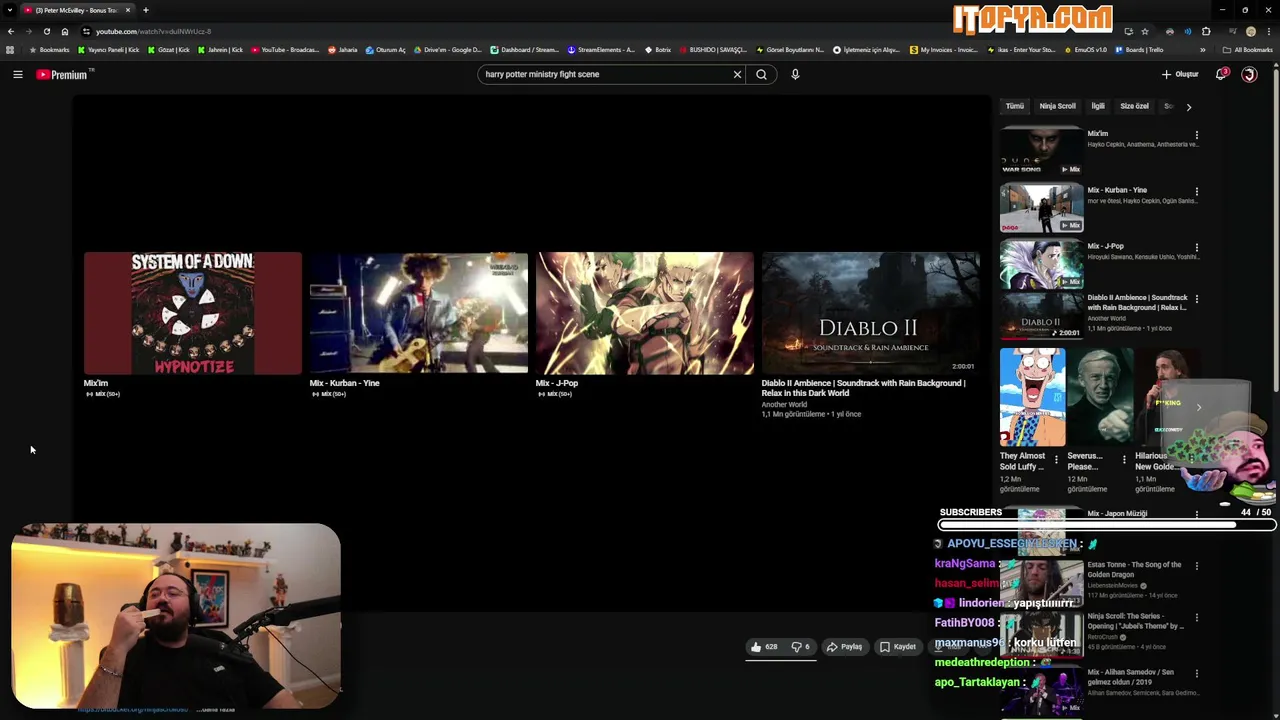1280x720 pixels.
Task: Click the magnifier search button
Action: click(x=761, y=74)
